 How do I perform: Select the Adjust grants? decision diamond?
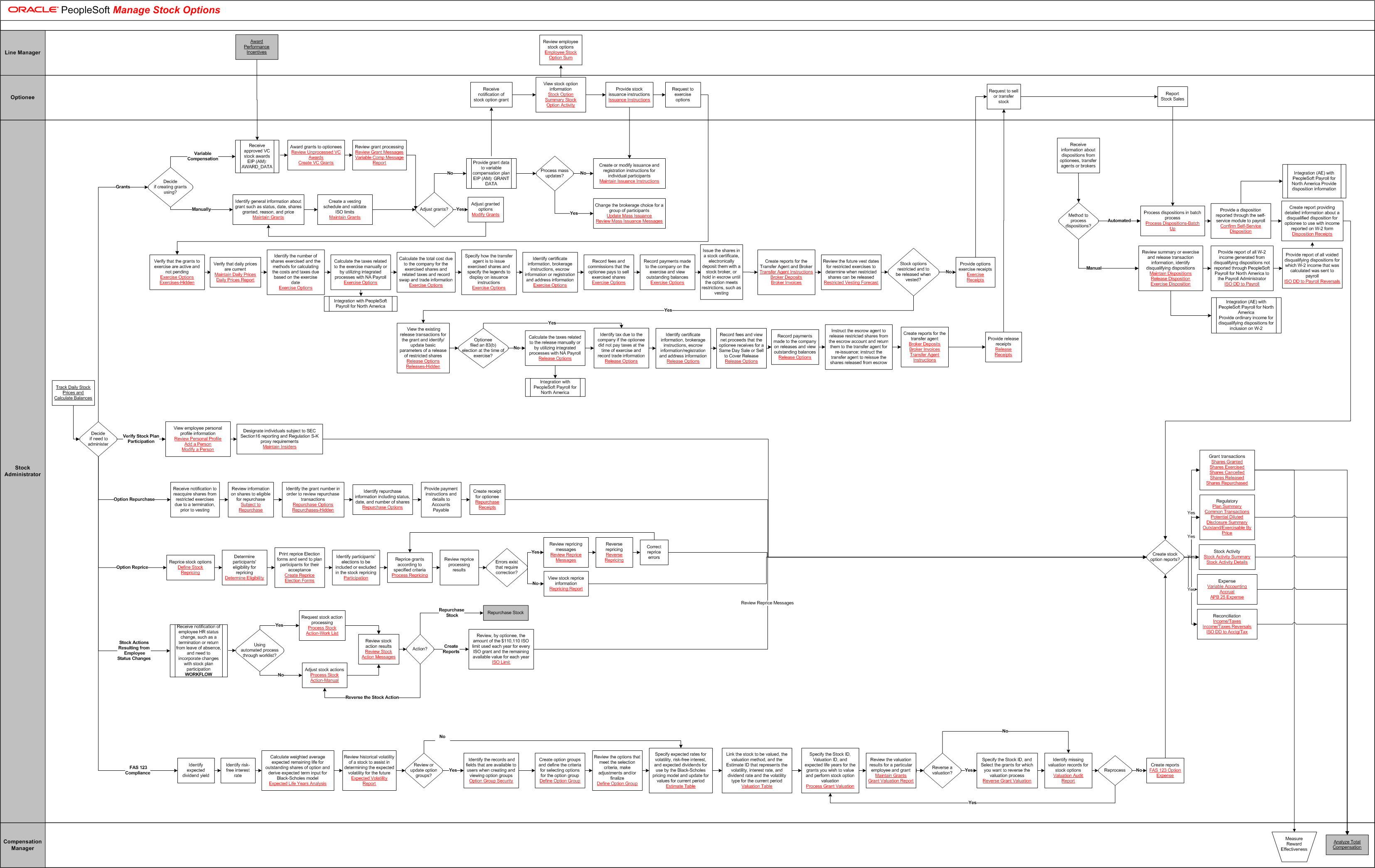pyautogui.click(x=433, y=209)
